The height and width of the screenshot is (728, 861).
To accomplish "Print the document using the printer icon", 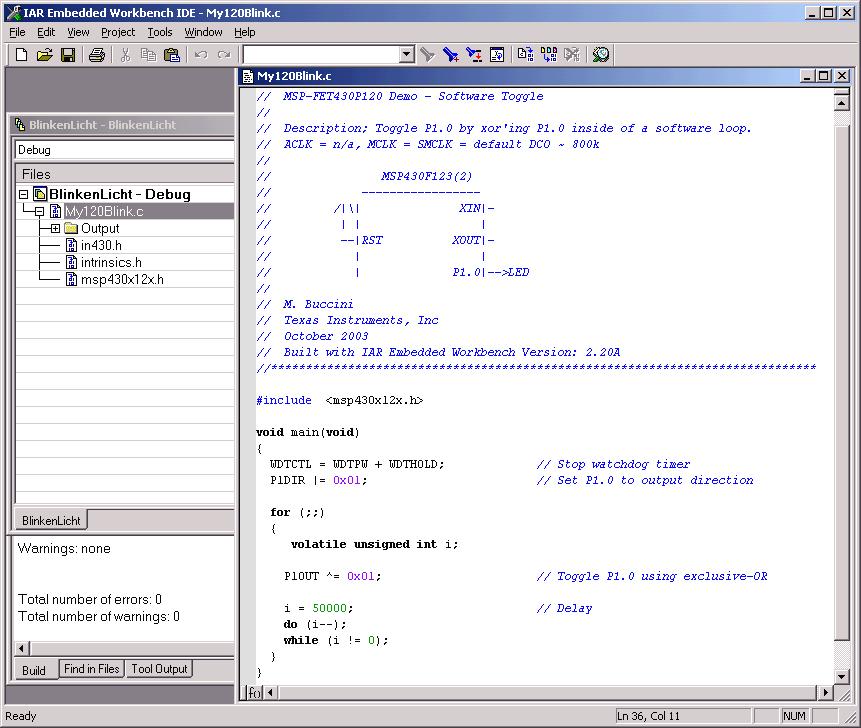I will click(x=97, y=54).
